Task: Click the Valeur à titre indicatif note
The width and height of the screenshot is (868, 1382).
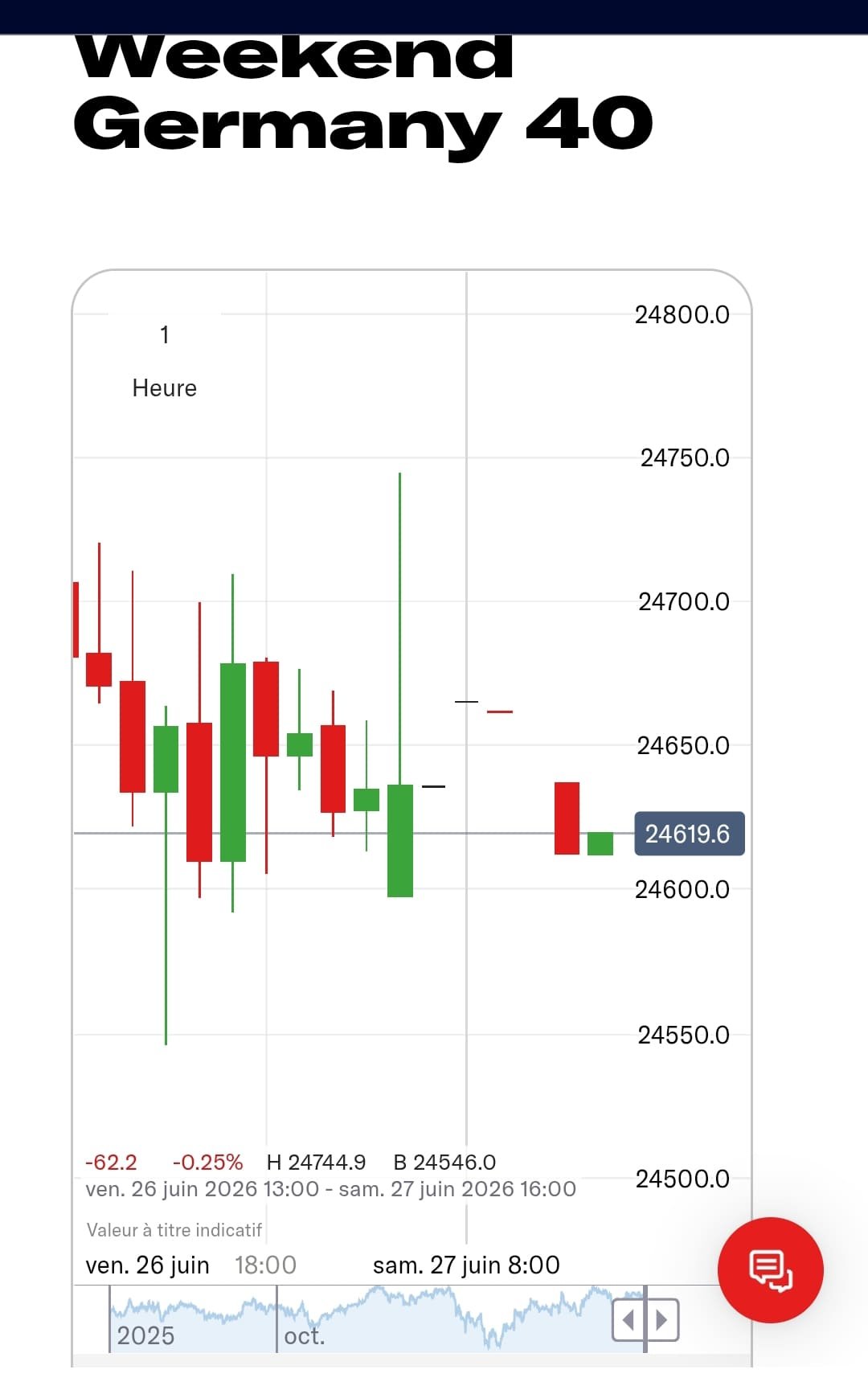Action: 174,1230
